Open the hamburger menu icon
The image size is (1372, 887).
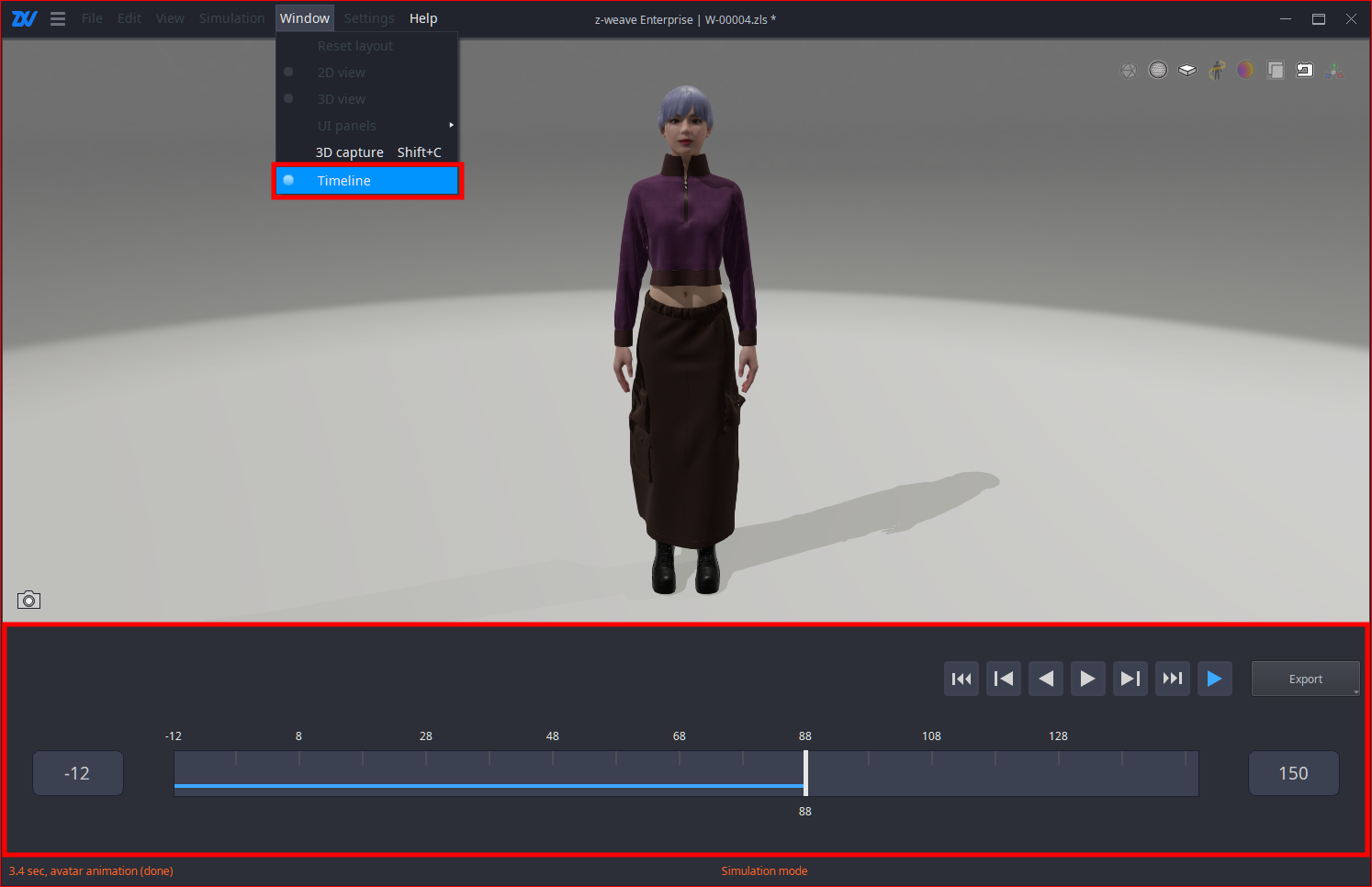click(58, 18)
